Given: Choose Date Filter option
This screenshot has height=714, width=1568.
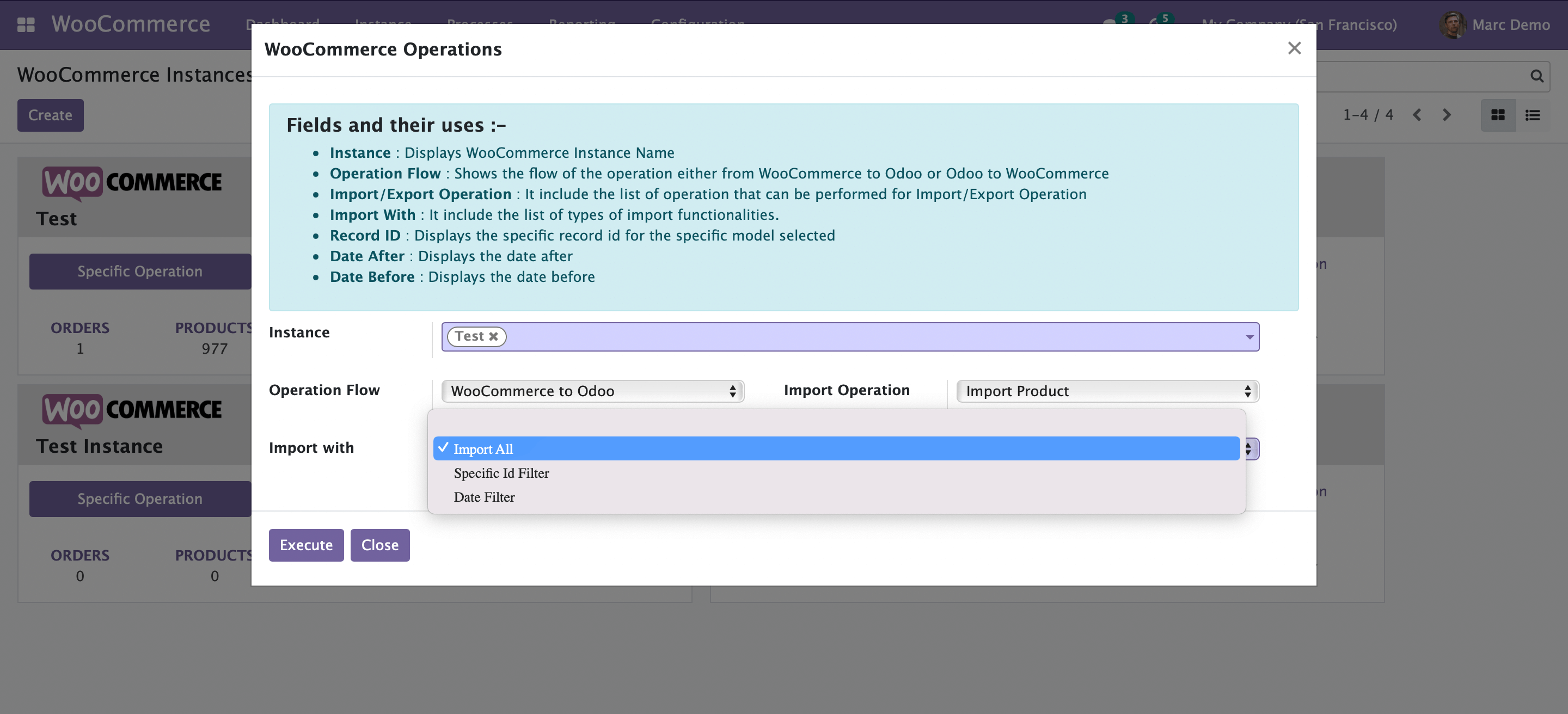Looking at the screenshot, I should coord(484,497).
